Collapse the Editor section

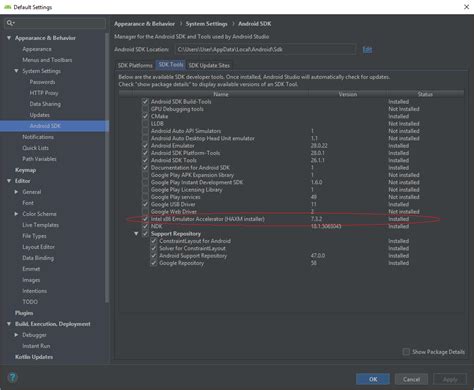(9, 181)
